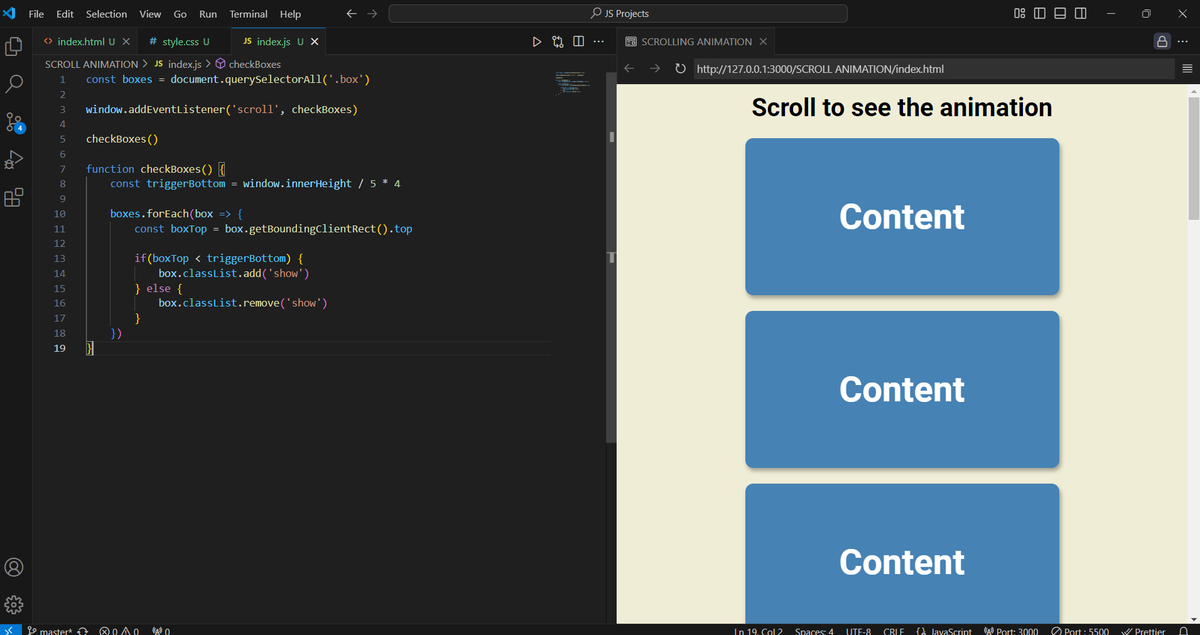Open the Terminal menu
The height and width of the screenshot is (635, 1200).
pos(248,14)
